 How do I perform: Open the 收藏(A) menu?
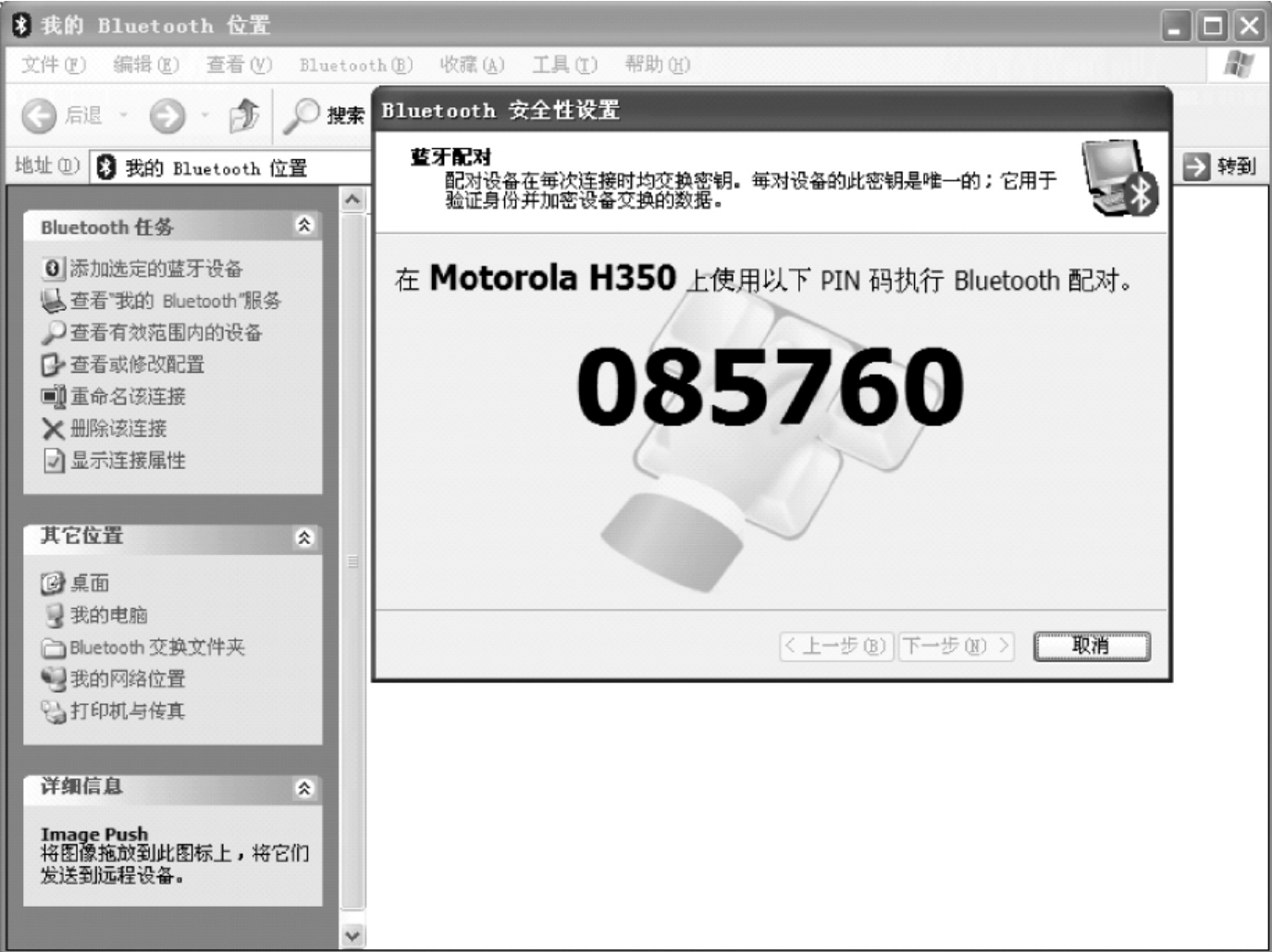point(472,65)
